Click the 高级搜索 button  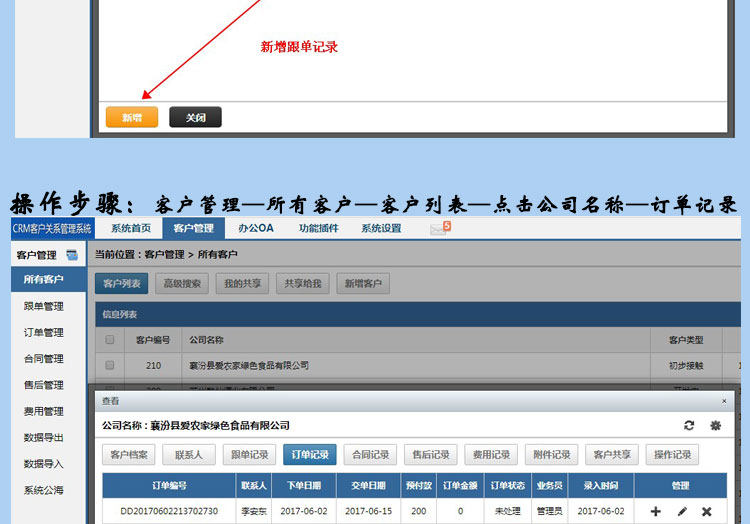182,284
